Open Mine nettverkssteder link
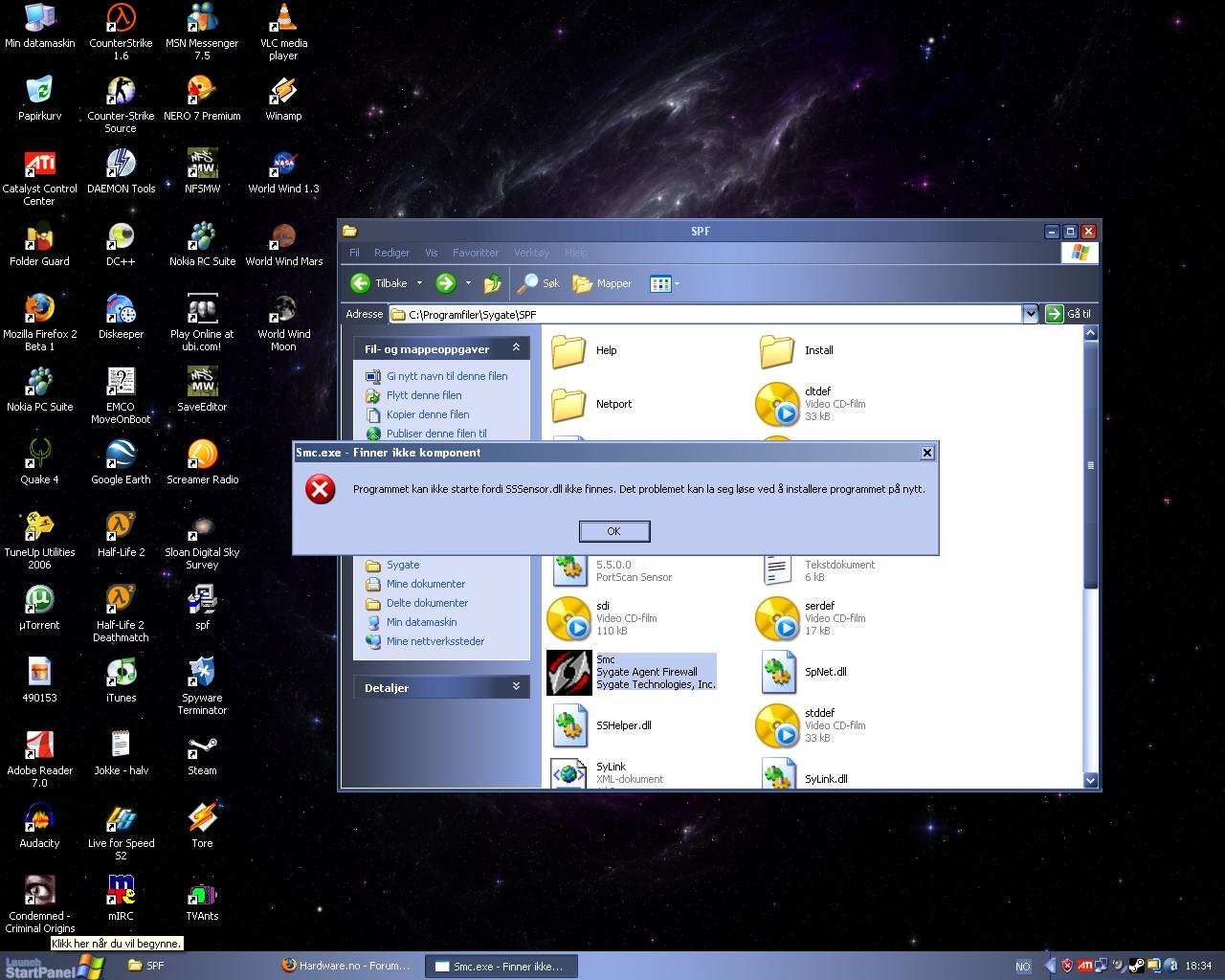 [x=435, y=641]
